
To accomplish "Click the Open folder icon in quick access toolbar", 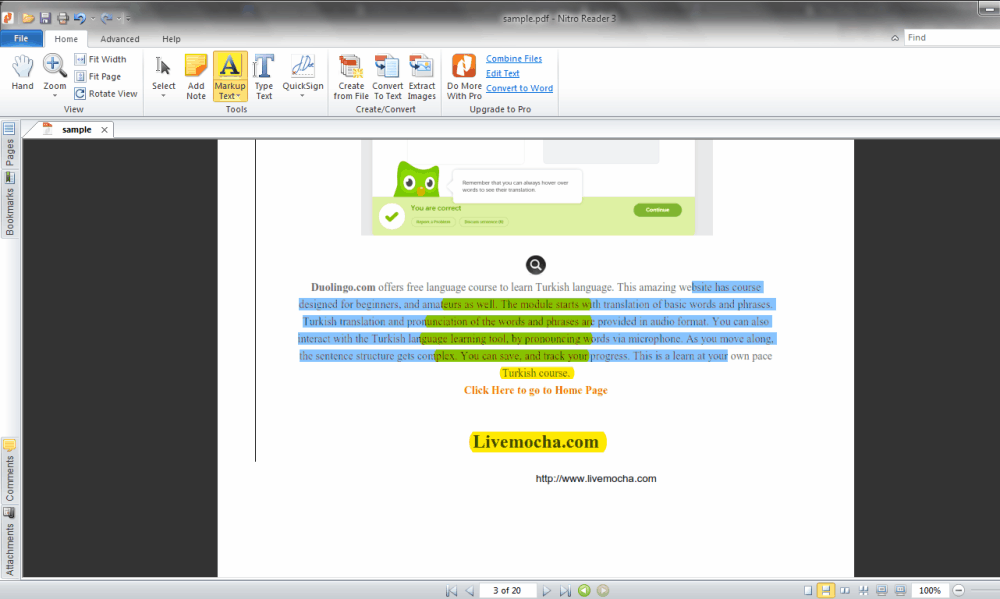I will pyautogui.click(x=27, y=18).
